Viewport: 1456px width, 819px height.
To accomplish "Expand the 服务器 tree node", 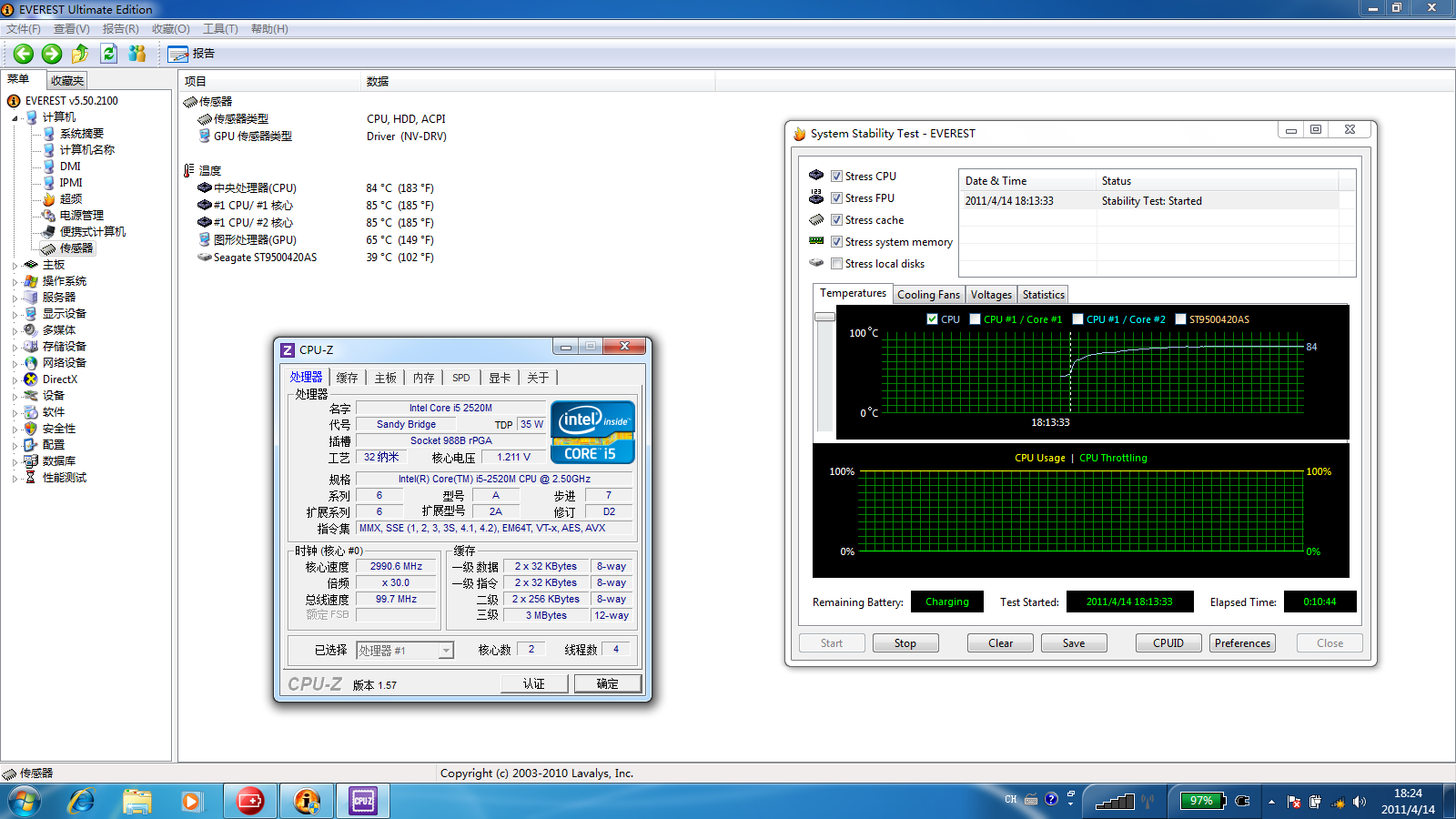I will [x=15, y=298].
